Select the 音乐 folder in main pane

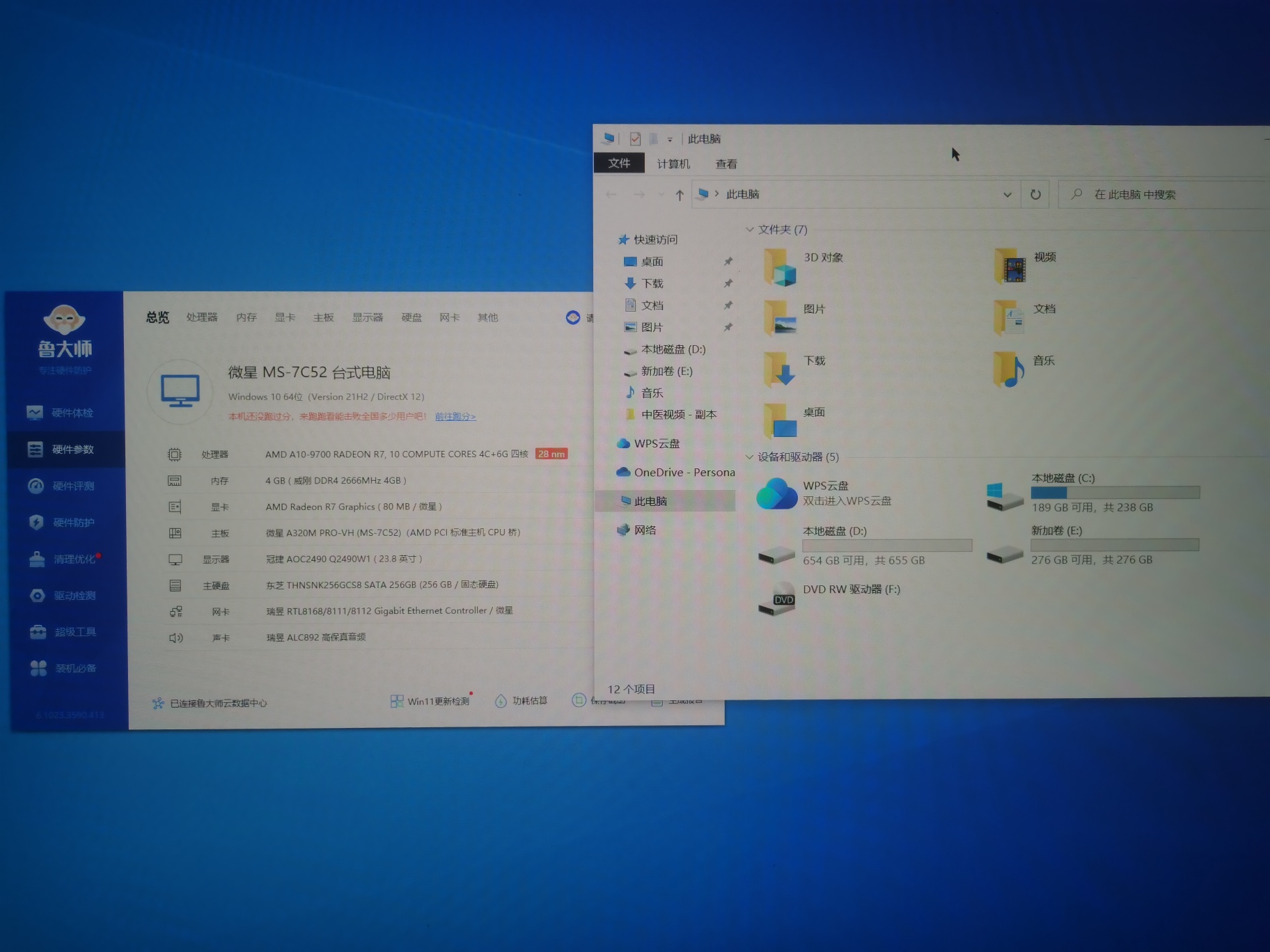[1024, 369]
